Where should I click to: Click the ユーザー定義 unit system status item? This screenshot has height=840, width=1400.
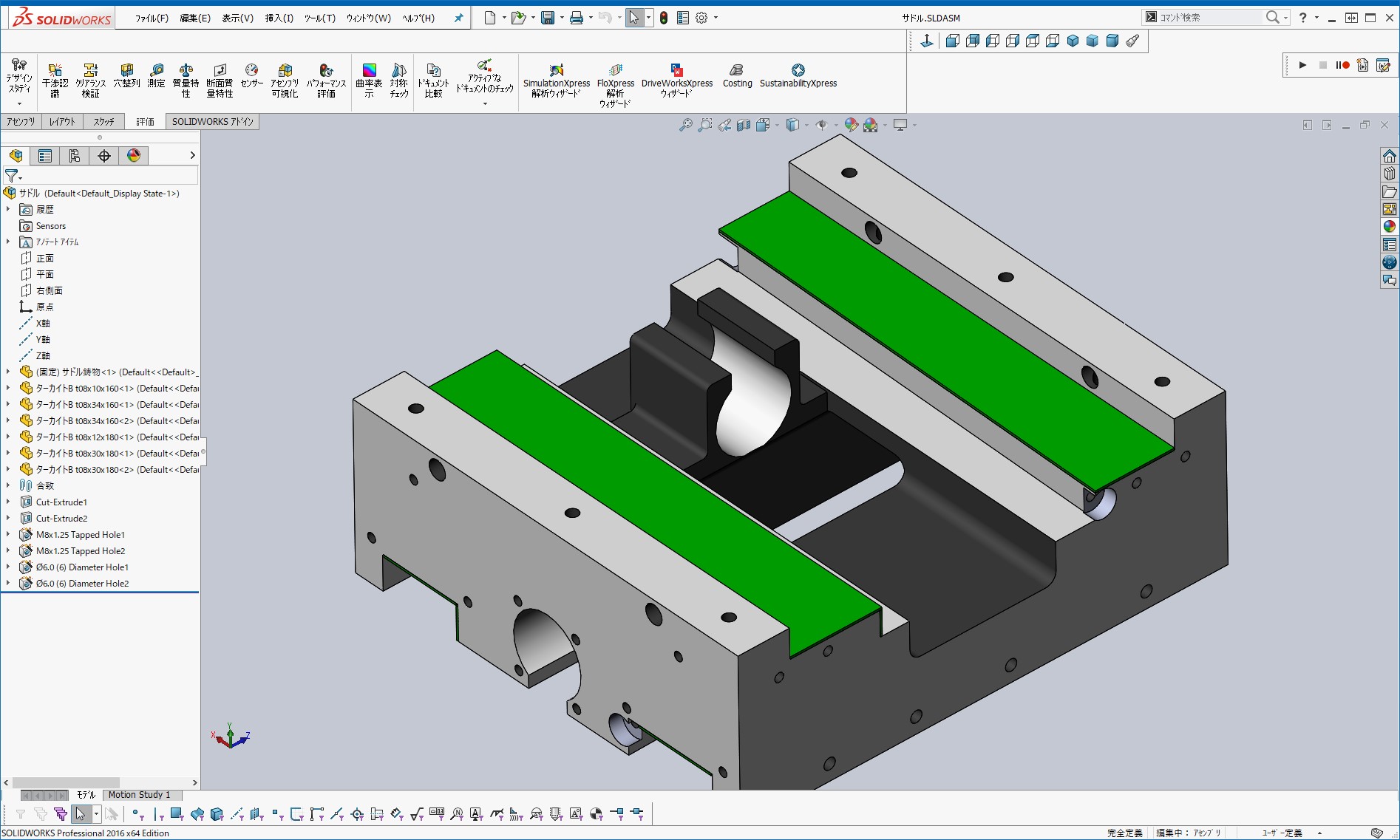coord(1282,833)
